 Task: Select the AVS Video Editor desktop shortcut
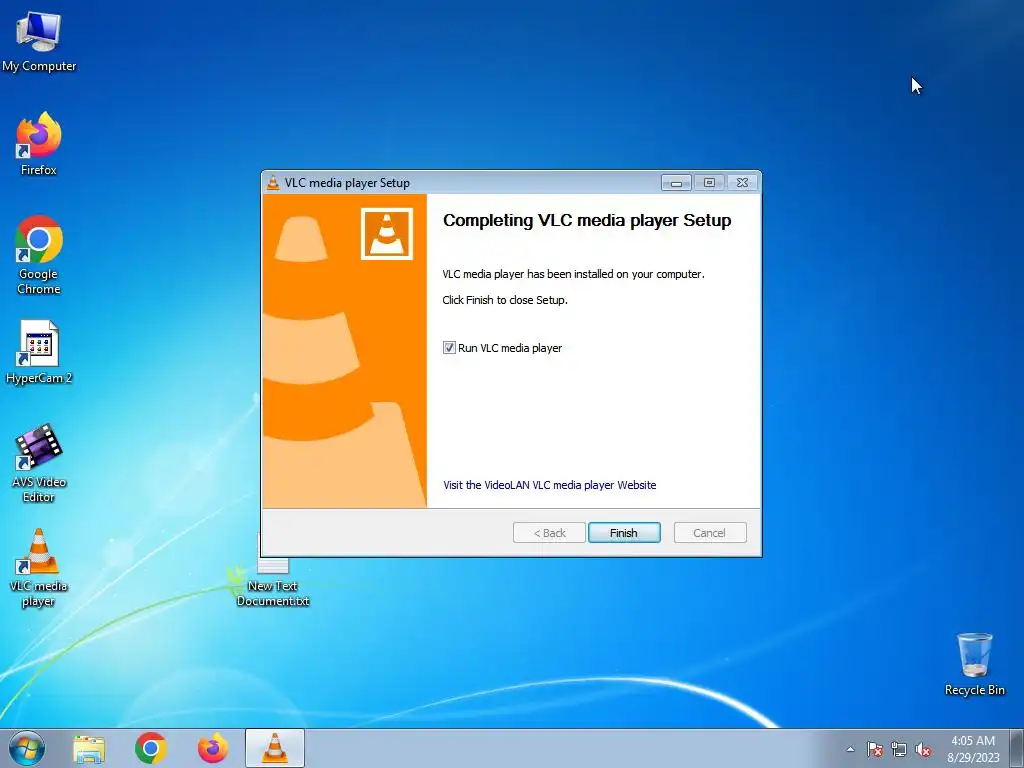(39, 463)
